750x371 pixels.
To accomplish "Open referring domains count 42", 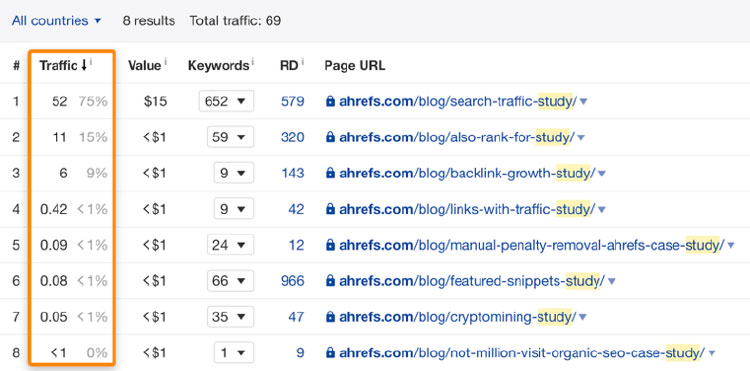I will [x=297, y=209].
